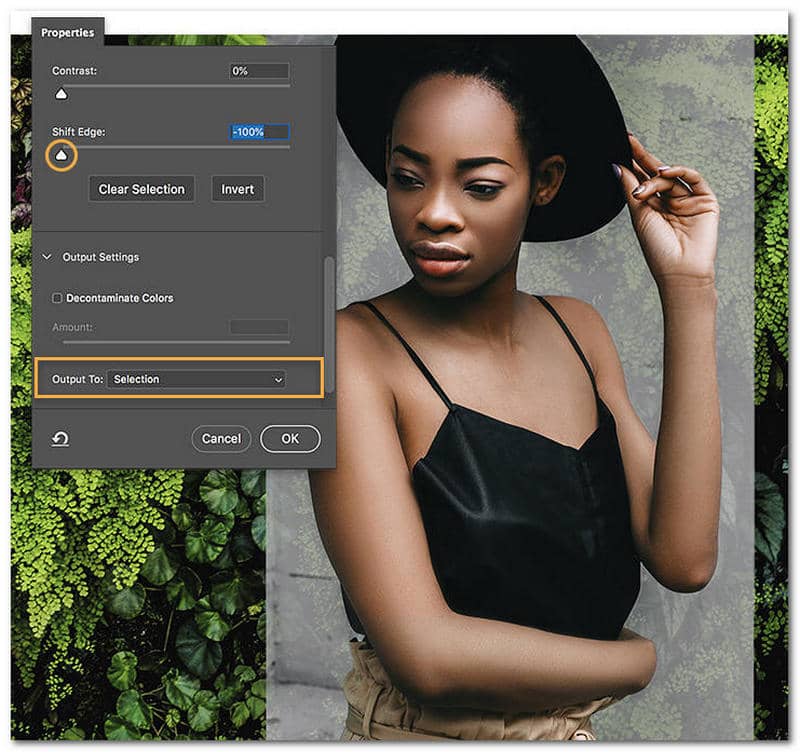
Task: Click the Shift Edge percentage field
Action: point(258,132)
